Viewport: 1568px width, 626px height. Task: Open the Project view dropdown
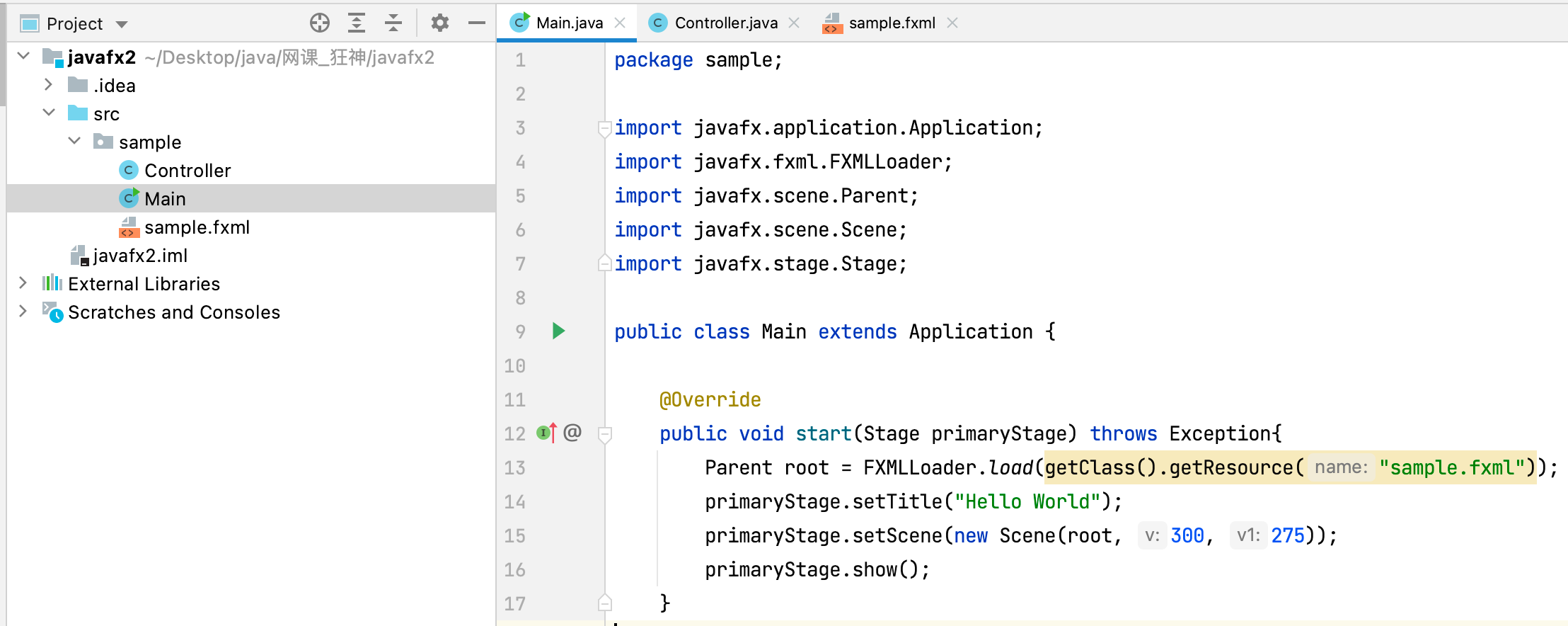point(122,24)
